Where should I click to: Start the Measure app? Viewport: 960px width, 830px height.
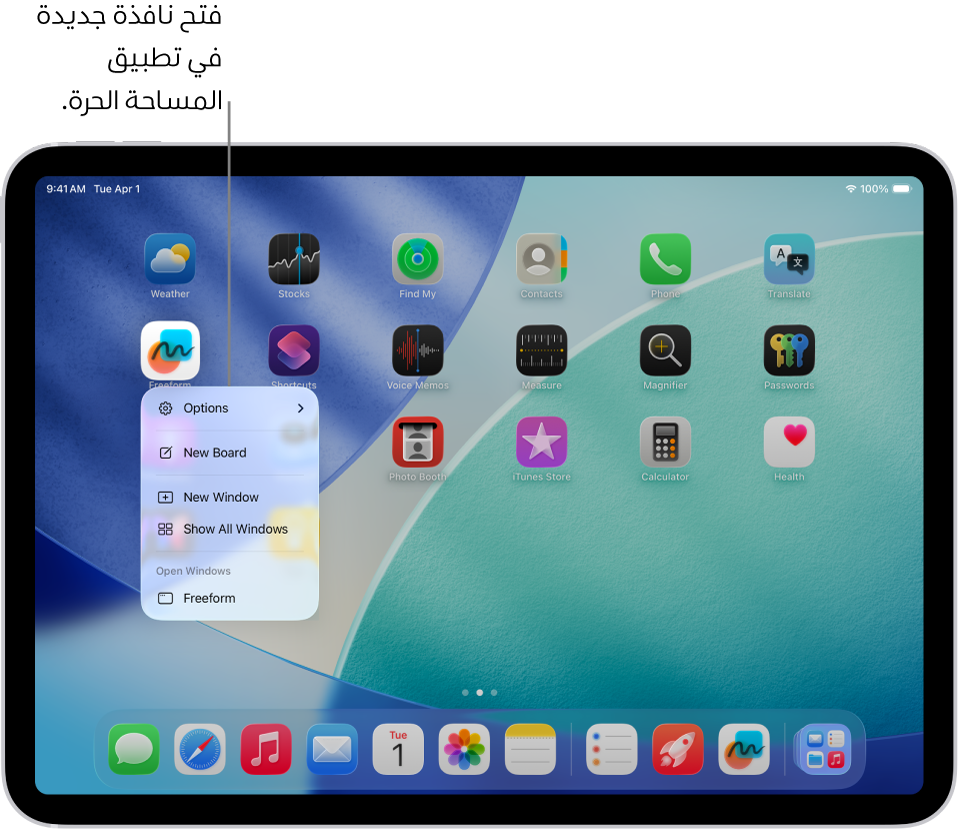tap(541, 348)
